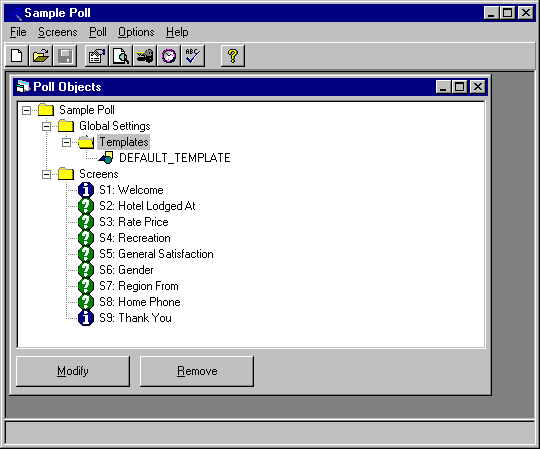This screenshot has width=540, height=449.
Task: Open a poll file via folder icon
Action: click(41, 56)
